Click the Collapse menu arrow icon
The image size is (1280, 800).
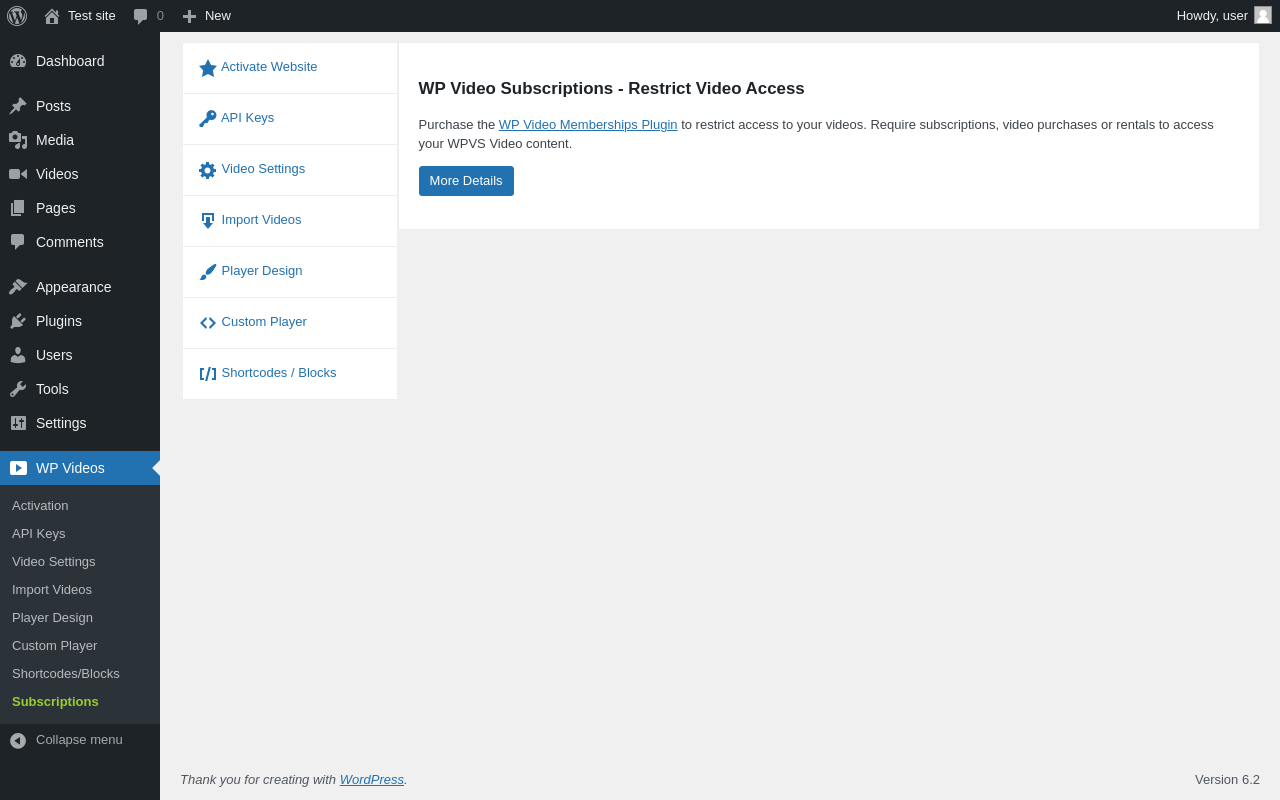point(18,741)
